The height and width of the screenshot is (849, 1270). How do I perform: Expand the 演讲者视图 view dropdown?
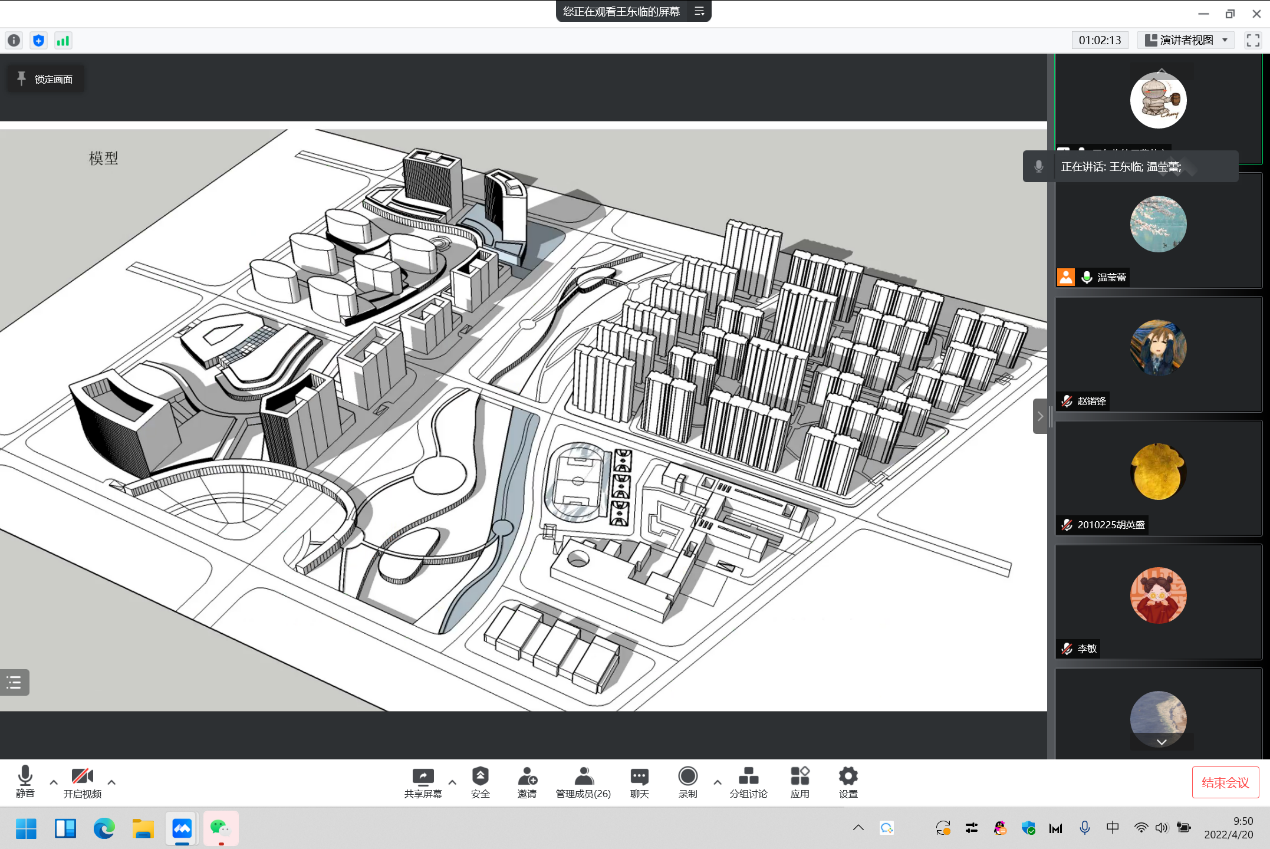point(1185,41)
